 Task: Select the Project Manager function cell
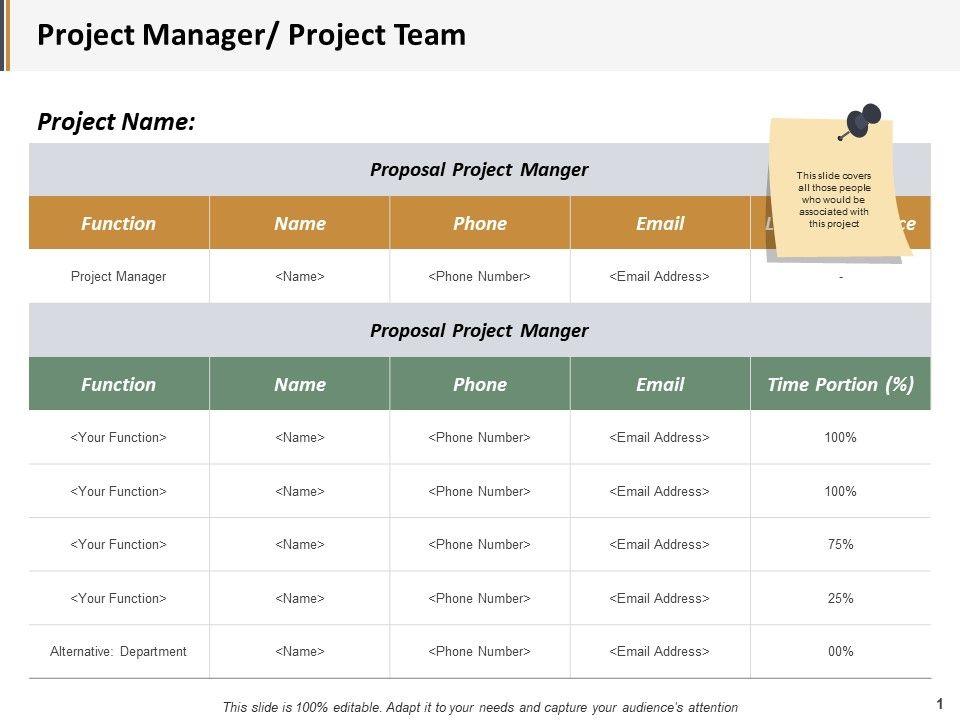click(119, 276)
